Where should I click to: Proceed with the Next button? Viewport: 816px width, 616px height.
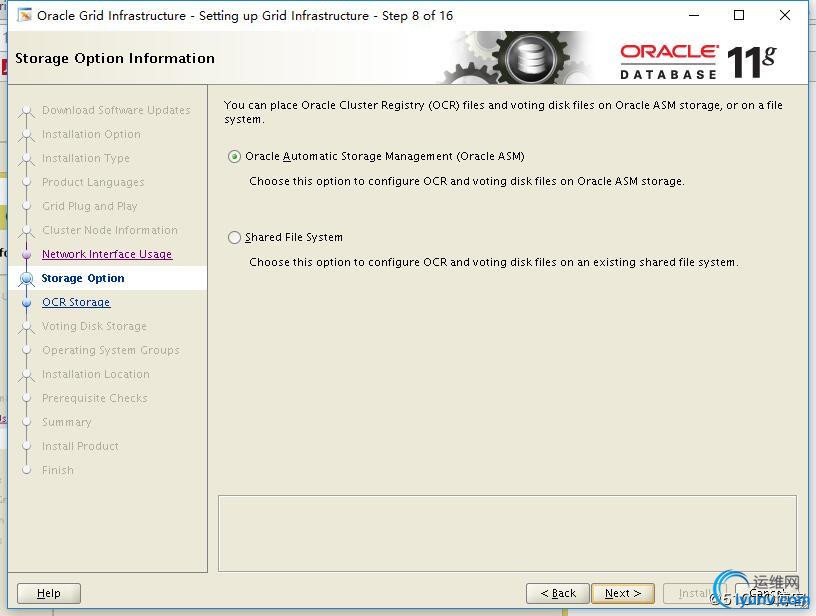point(623,593)
